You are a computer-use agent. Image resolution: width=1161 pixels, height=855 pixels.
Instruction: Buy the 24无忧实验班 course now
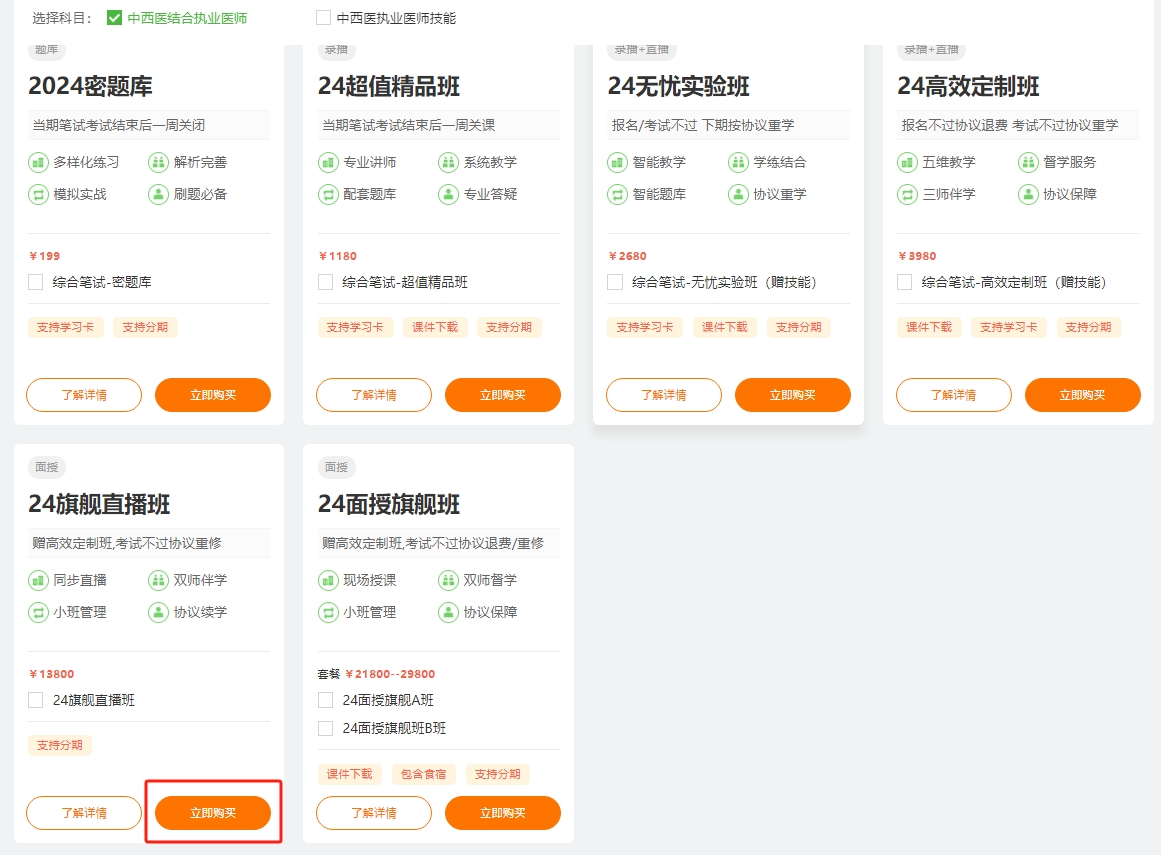click(x=792, y=395)
